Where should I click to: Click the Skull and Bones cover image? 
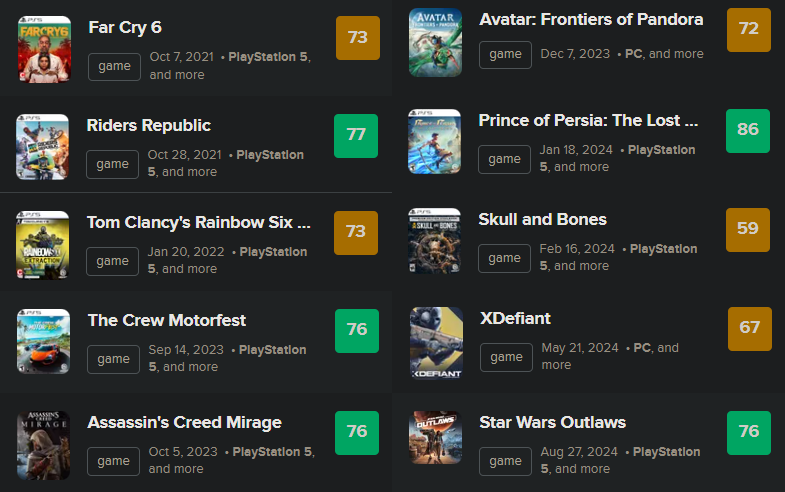(x=435, y=240)
